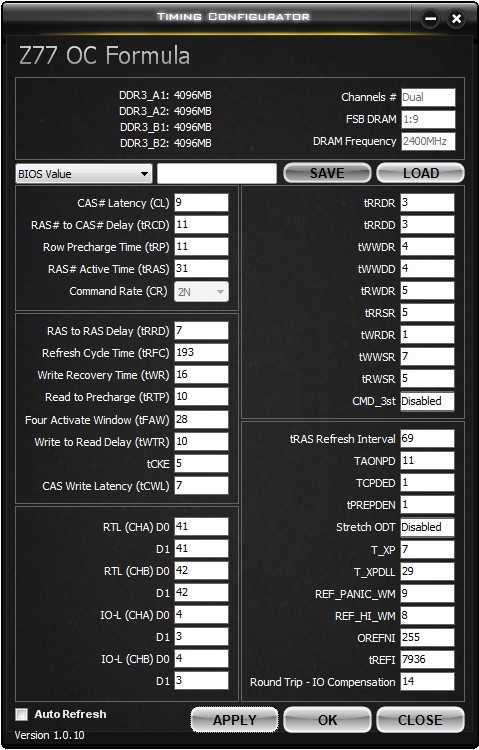Minimize the Timing Configurator window

click(x=430, y=19)
